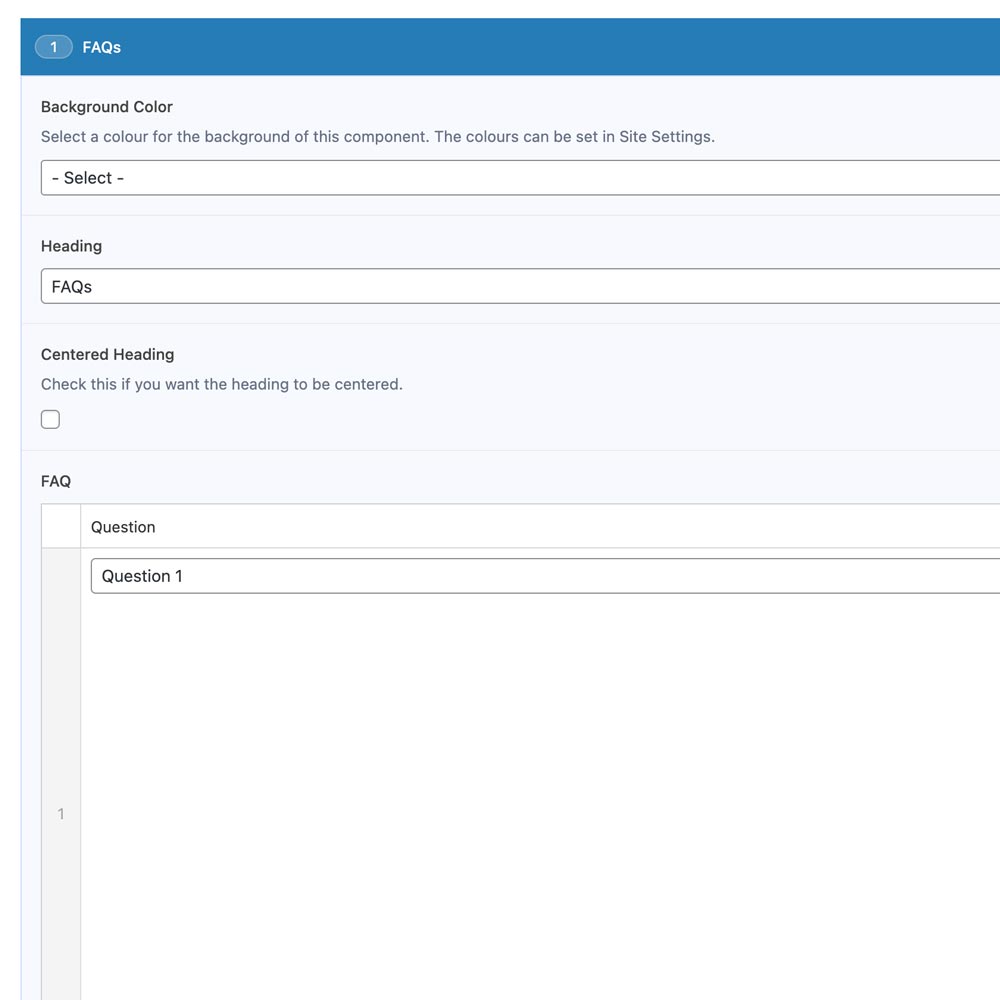The image size is (1000, 1000).
Task: Click the Heading field label
Action: [x=71, y=246]
